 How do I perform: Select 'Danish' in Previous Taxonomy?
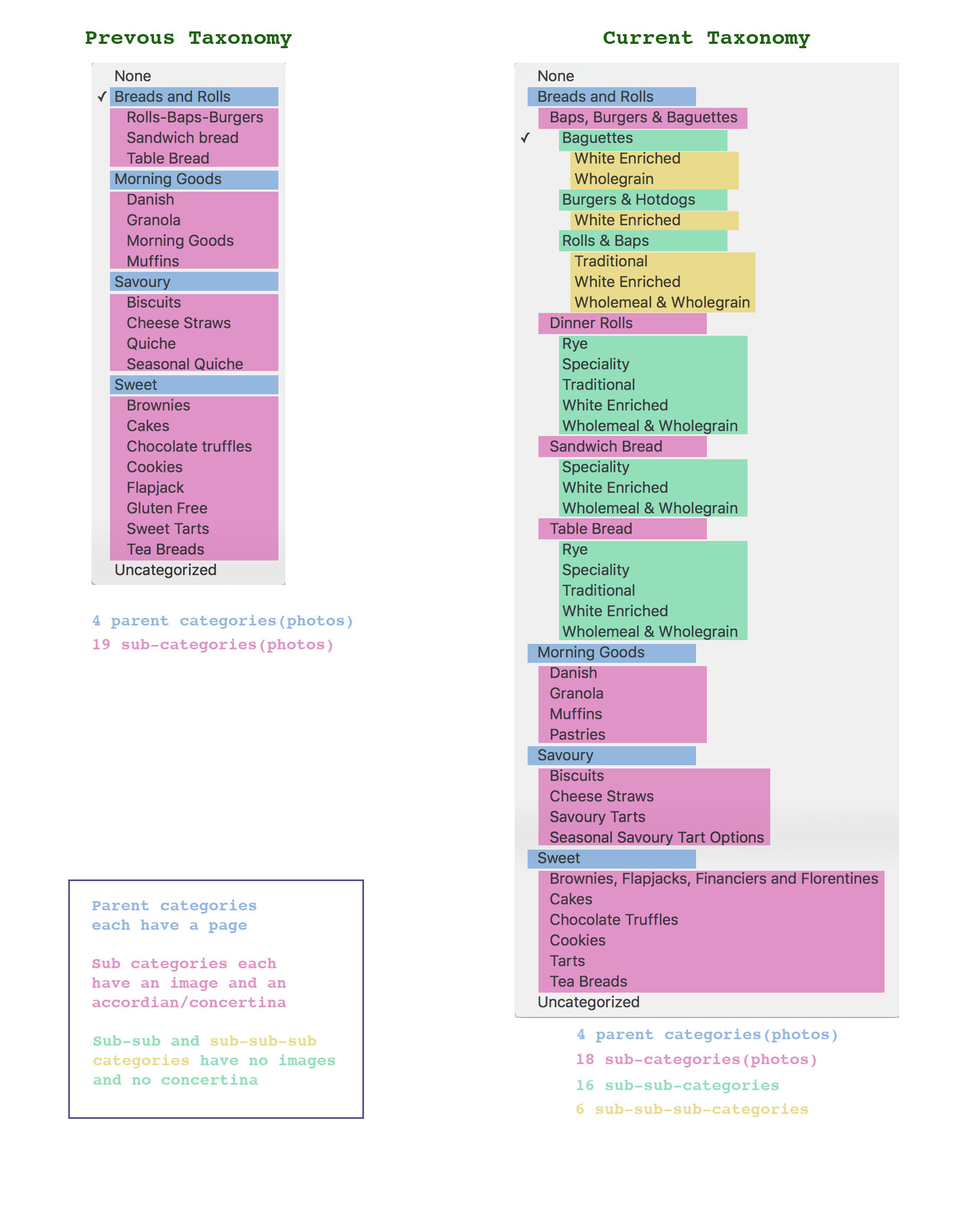click(x=150, y=199)
